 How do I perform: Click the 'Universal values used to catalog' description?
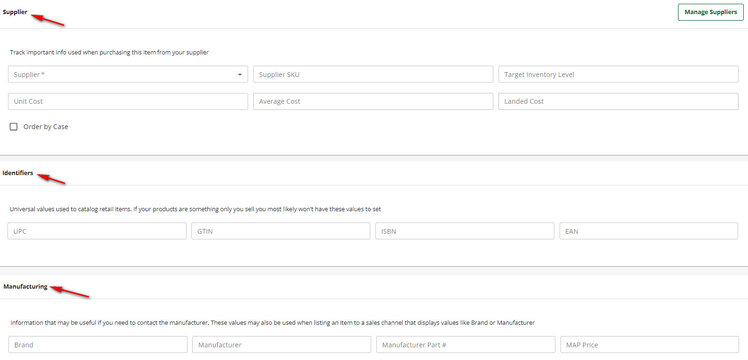pos(195,209)
